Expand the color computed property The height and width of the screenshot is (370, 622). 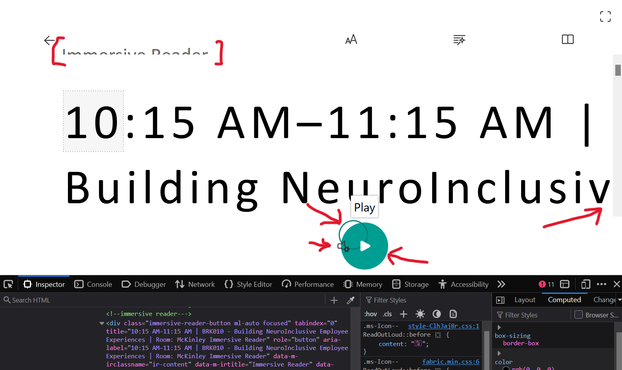point(499,353)
